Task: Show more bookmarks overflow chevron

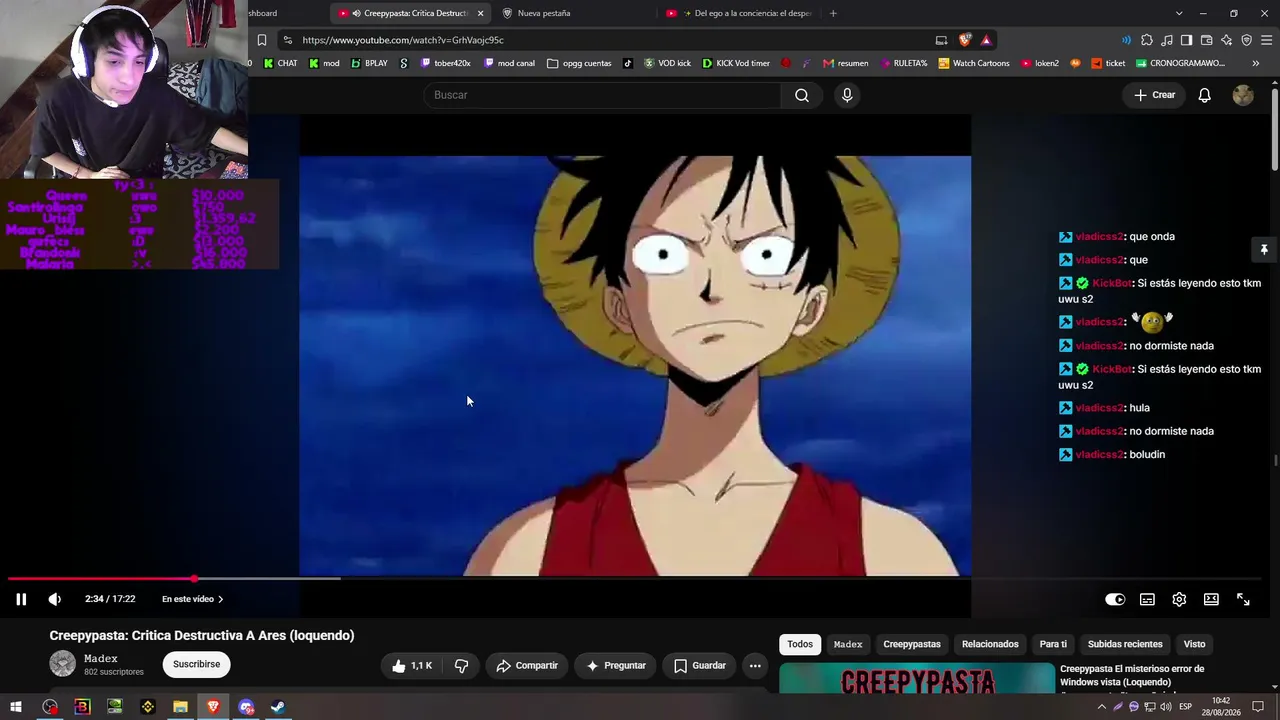Action: 1256,63
